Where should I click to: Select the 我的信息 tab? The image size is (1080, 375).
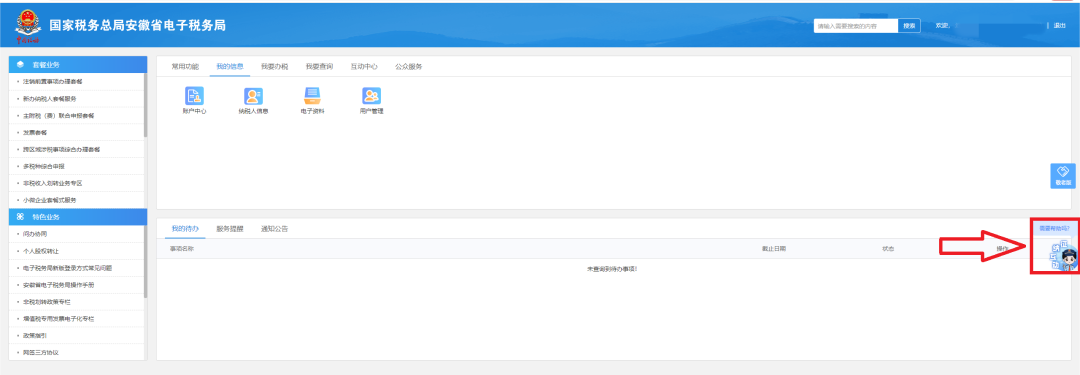(229, 67)
